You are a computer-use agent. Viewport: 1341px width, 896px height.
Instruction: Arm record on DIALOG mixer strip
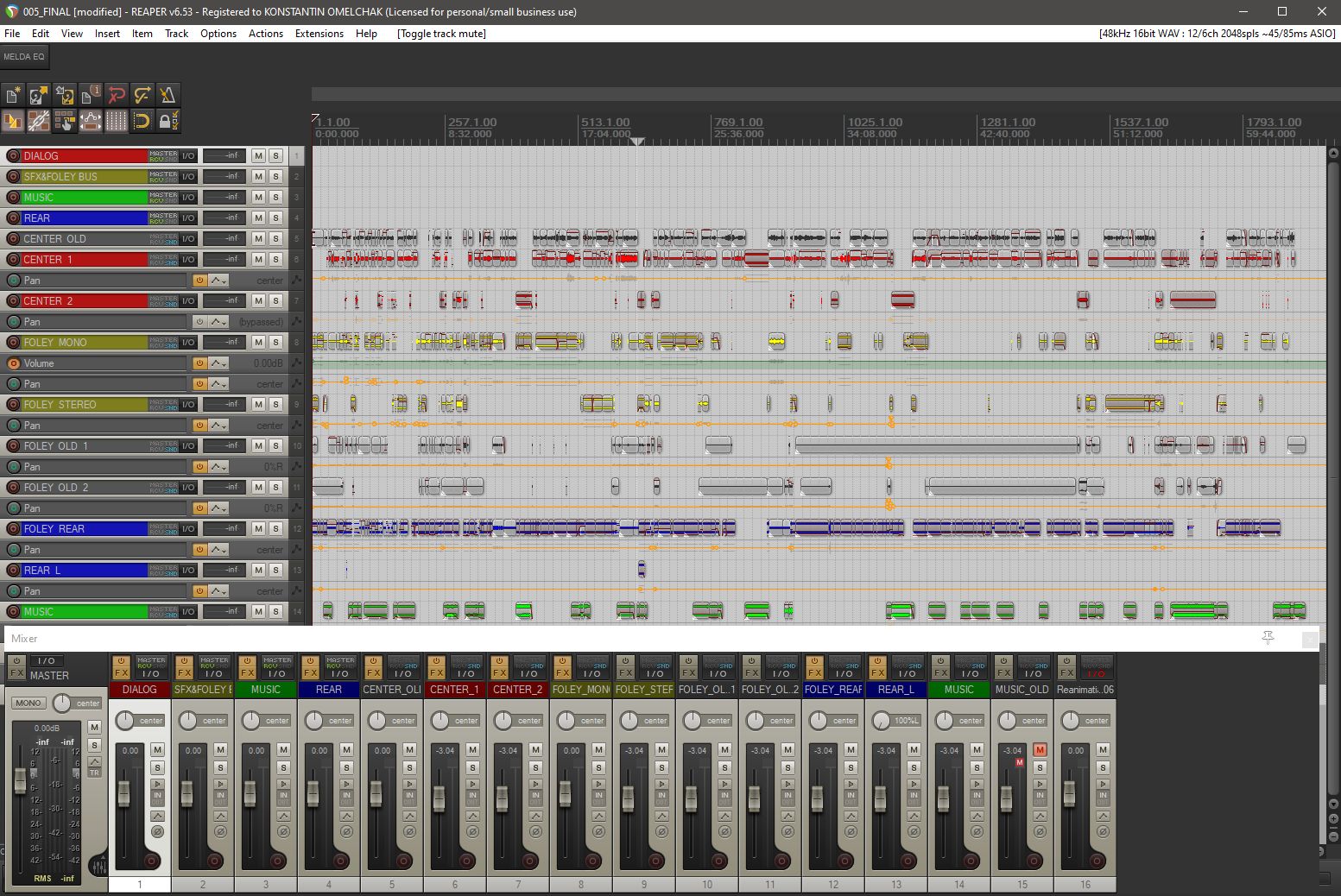[151, 861]
